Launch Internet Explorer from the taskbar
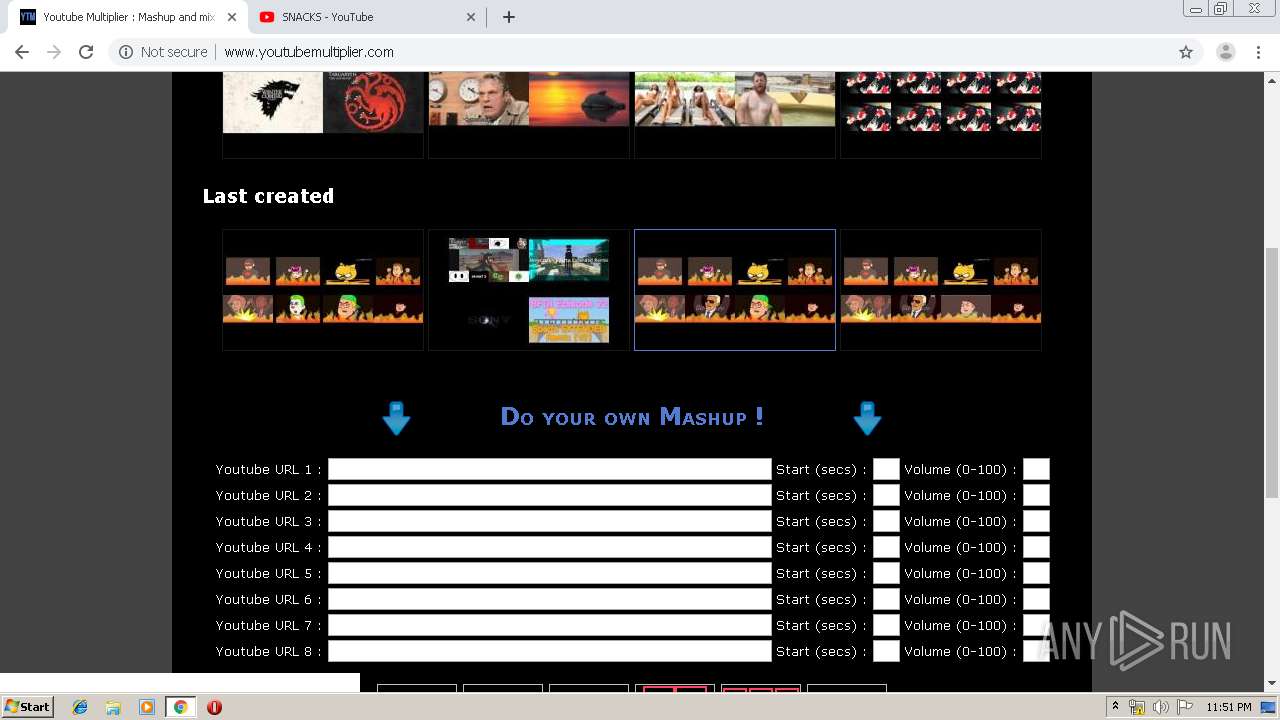This screenshot has width=1280, height=720. (x=80, y=707)
